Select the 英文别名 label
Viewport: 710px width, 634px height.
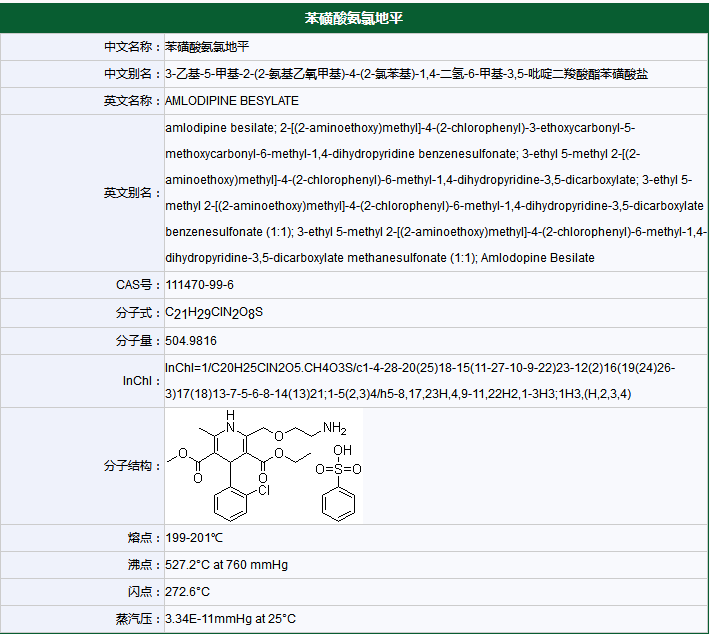point(131,193)
